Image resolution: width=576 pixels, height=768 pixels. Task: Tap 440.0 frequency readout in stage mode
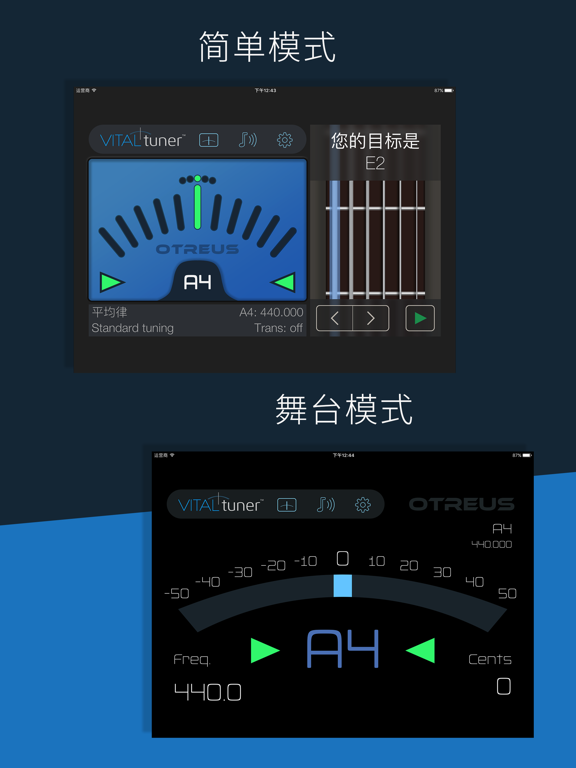(x=208, y=692)
